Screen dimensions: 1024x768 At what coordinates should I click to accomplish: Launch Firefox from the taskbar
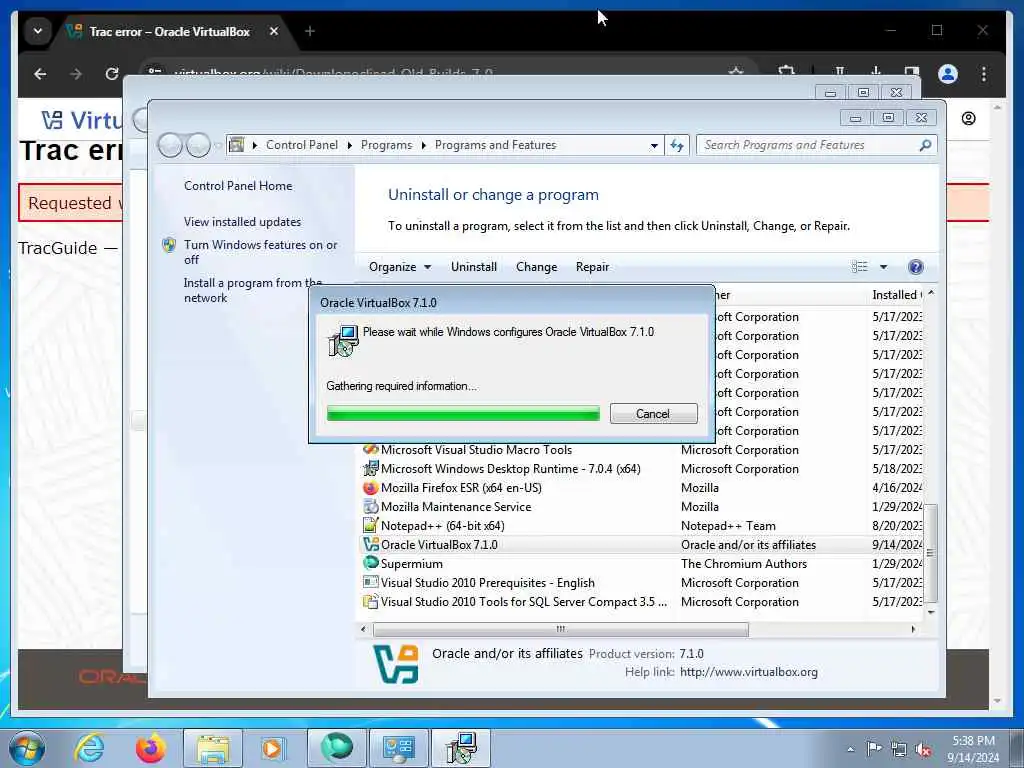(x=150, y=748)
